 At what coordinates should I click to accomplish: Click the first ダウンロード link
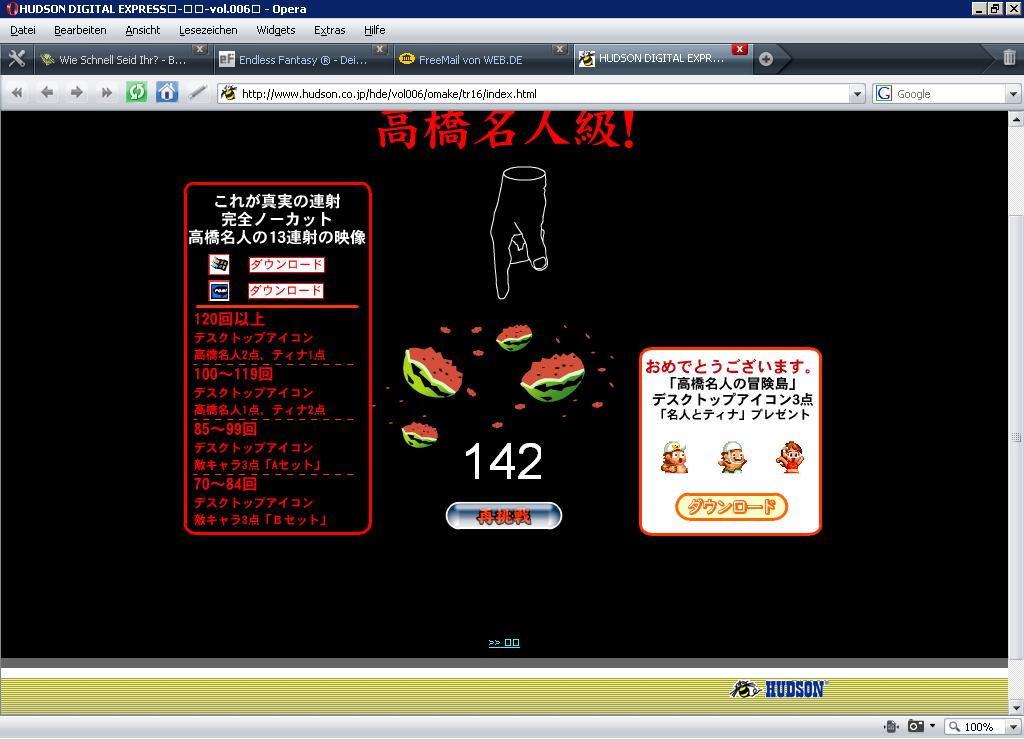[x=287, y=264]
